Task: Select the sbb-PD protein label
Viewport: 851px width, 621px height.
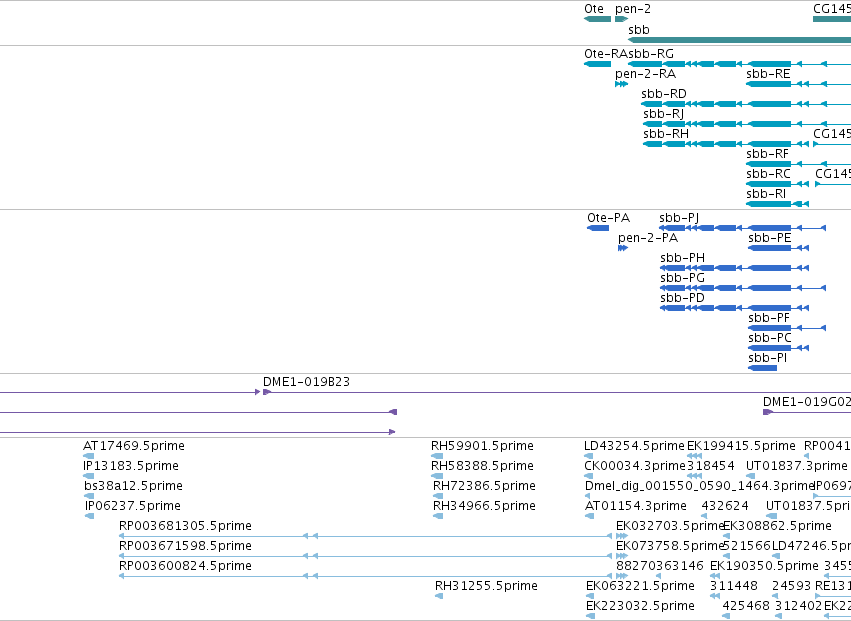Action: [x=682, y=298]
